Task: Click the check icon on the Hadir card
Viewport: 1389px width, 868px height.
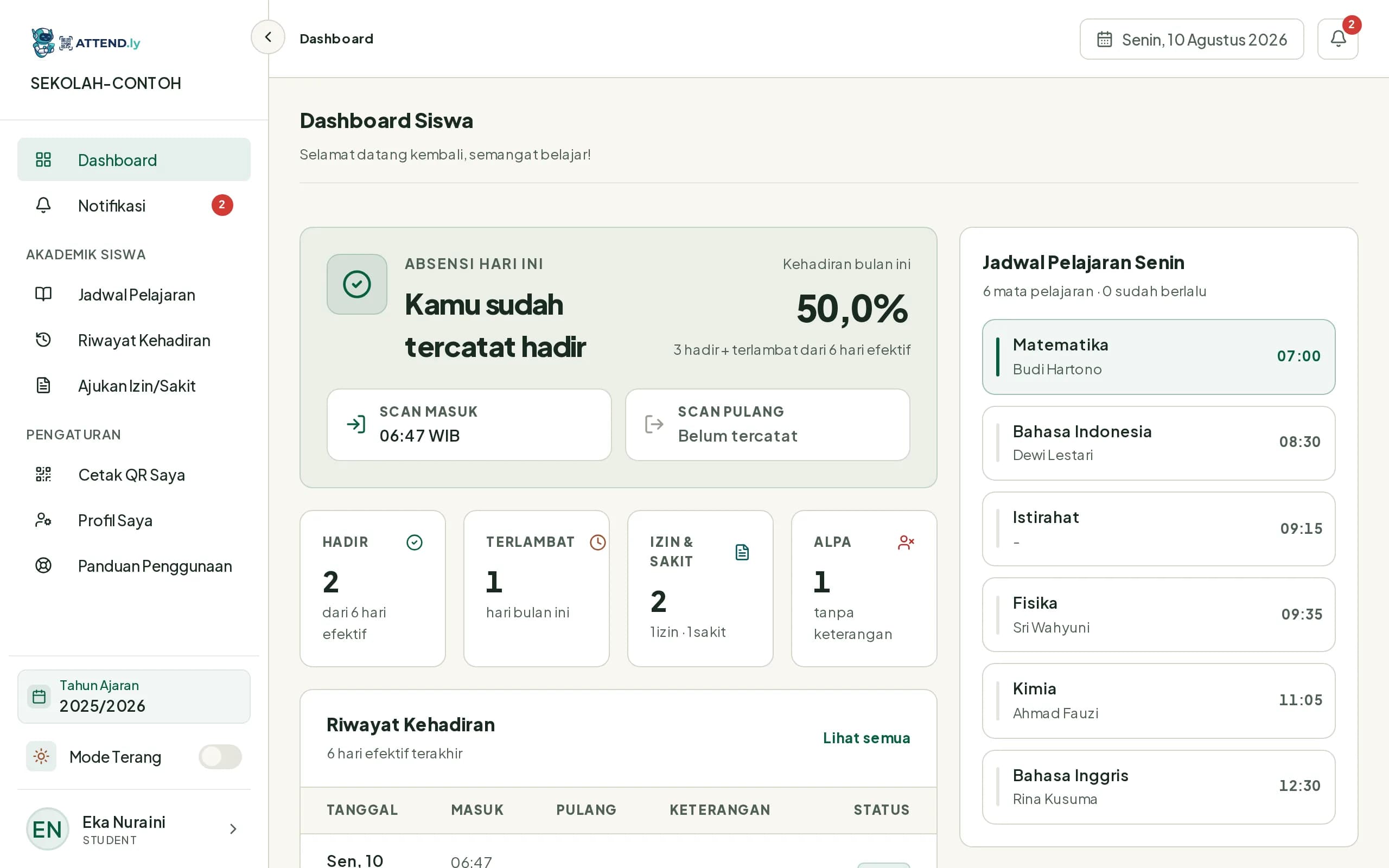Action: tap(415, 542)
